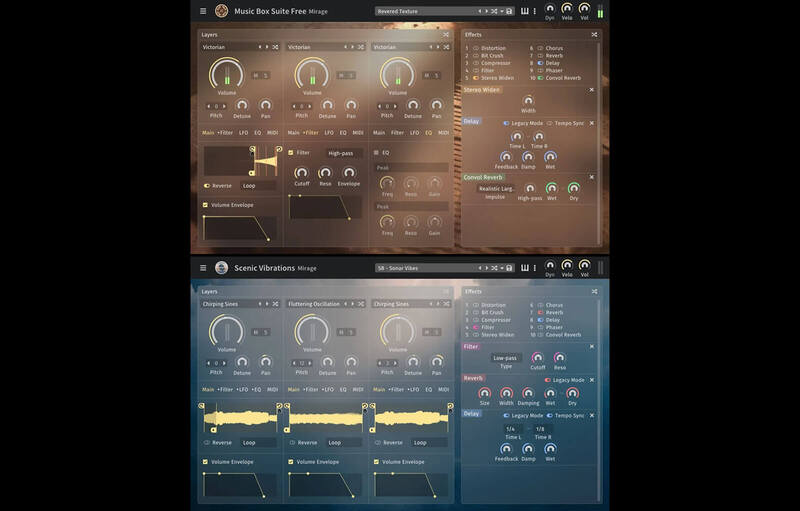
Task: Click the Scenic Vibrations logo icon
Action: coord(221,268)
